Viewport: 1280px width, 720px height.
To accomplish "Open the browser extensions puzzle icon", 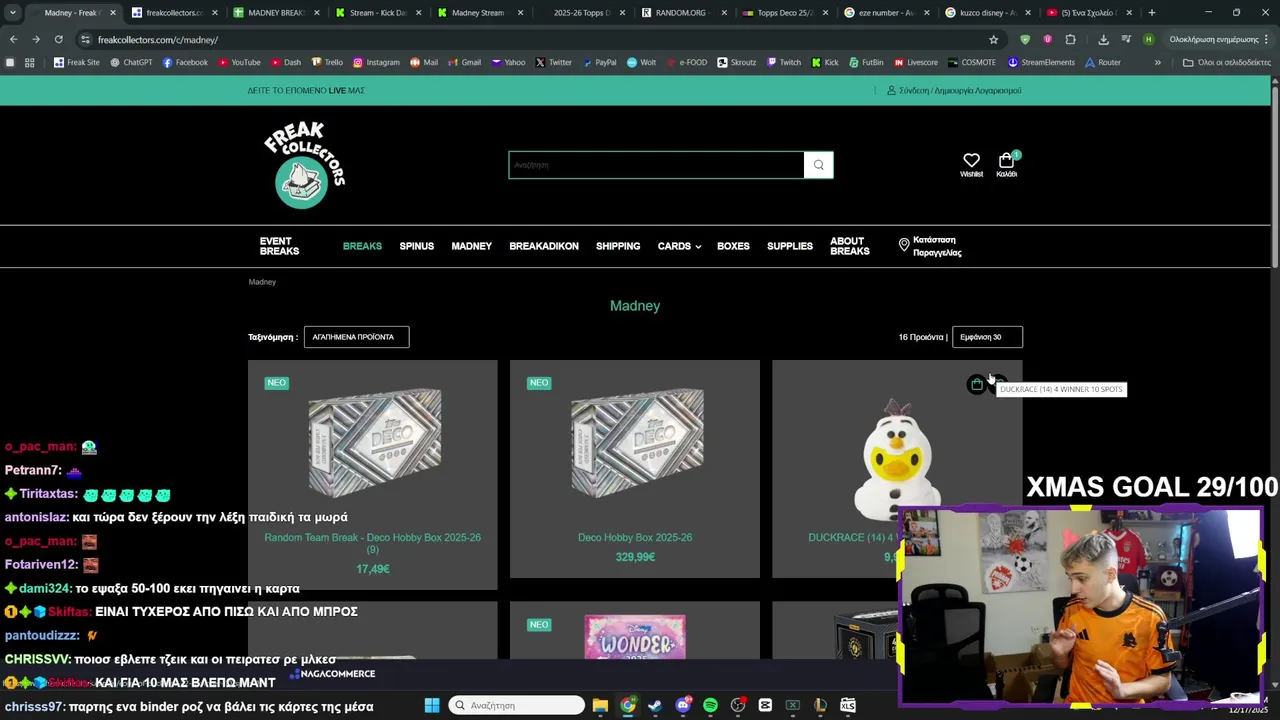I will click(1070, 39).
